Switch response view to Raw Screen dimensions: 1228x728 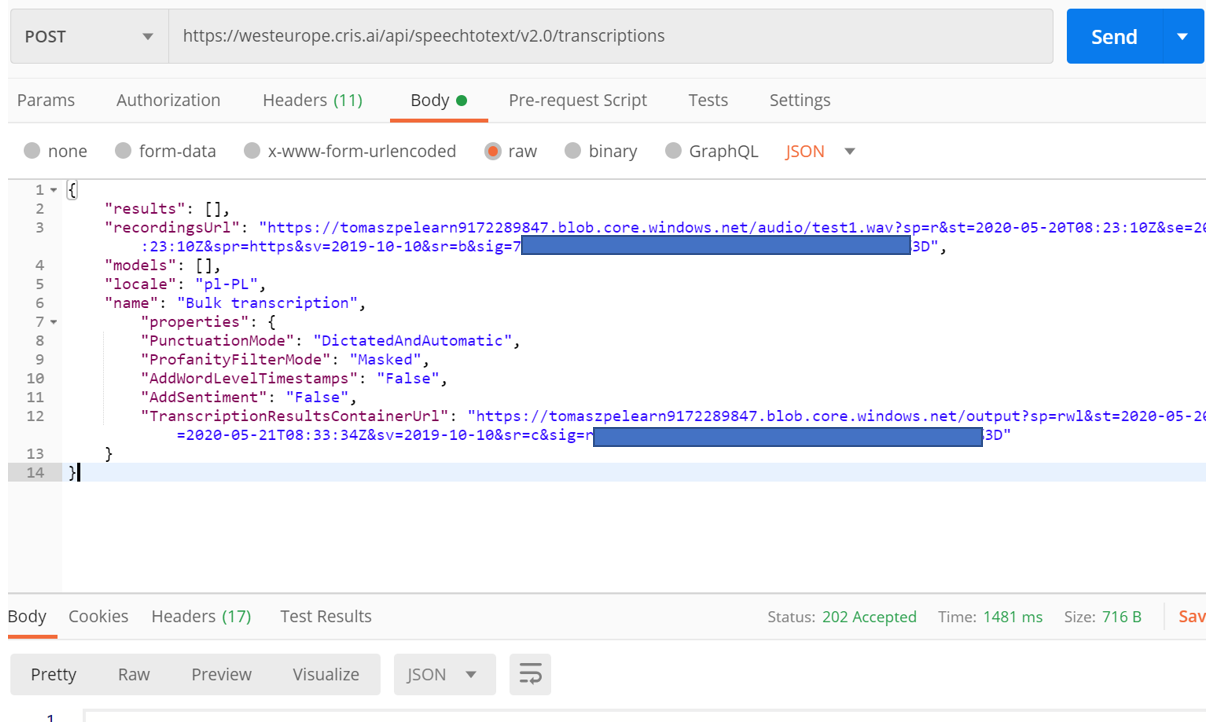(134, 674)
